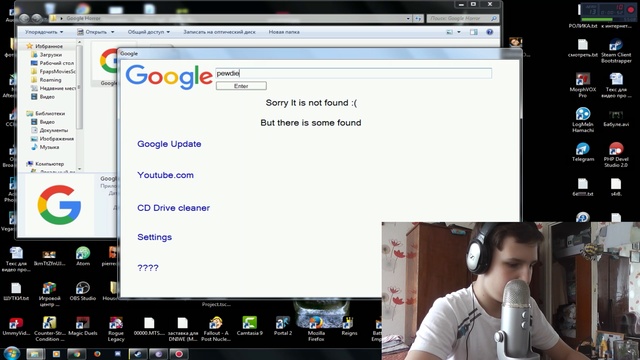Click the File Explorer icon in the taskbar
Viewport: 640px width, 360px height.
pyautogui.click(x=35, y=354)
